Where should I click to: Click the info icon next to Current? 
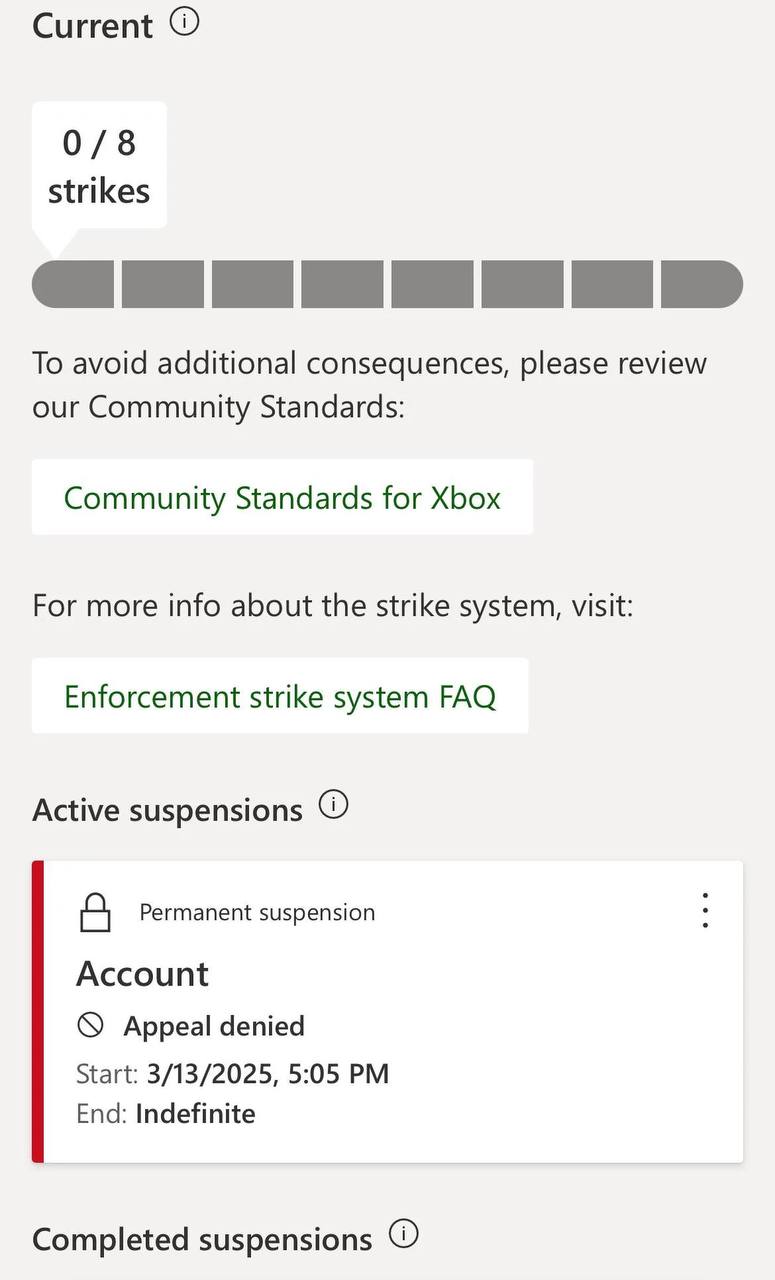[184, 22]
